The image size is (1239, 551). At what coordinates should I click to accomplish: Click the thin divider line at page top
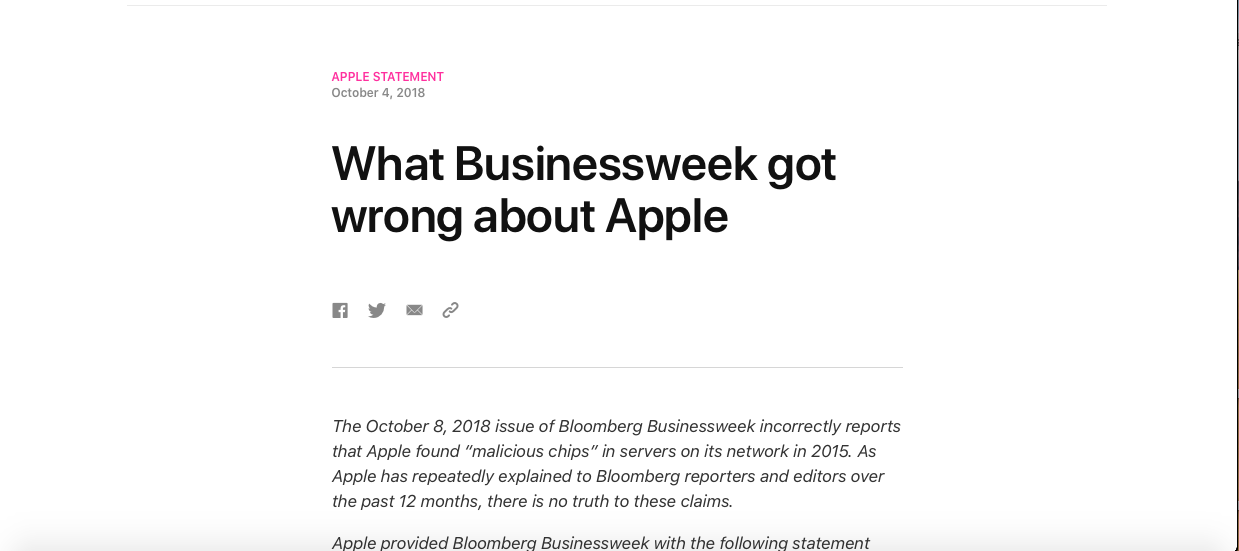[x=617, y=5]
